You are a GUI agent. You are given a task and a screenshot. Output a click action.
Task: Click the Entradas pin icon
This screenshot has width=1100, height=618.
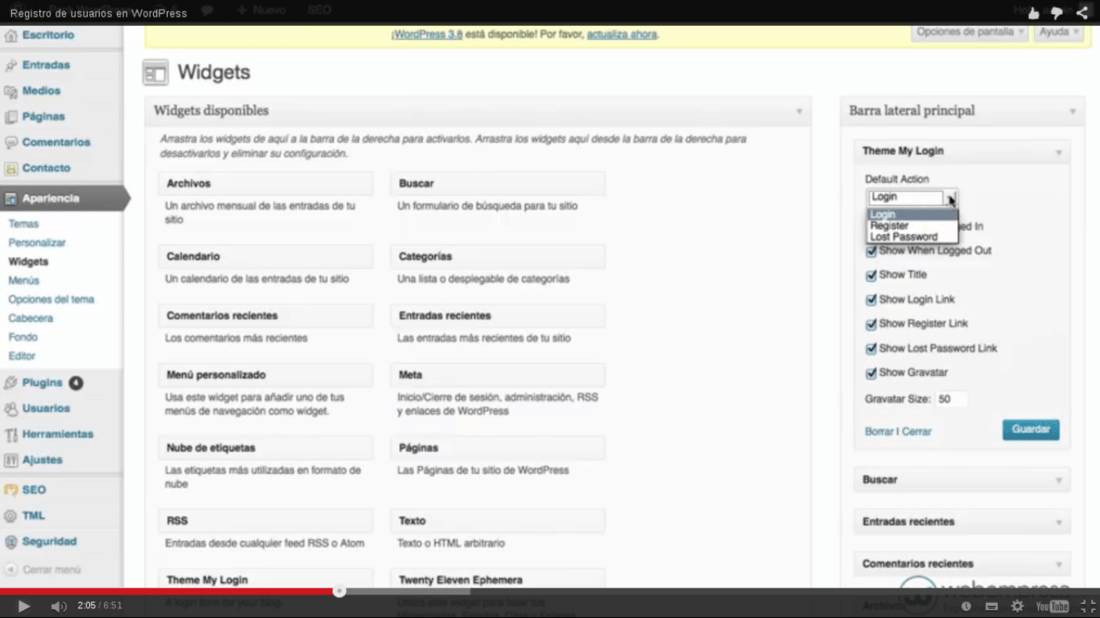click(11, 65)
